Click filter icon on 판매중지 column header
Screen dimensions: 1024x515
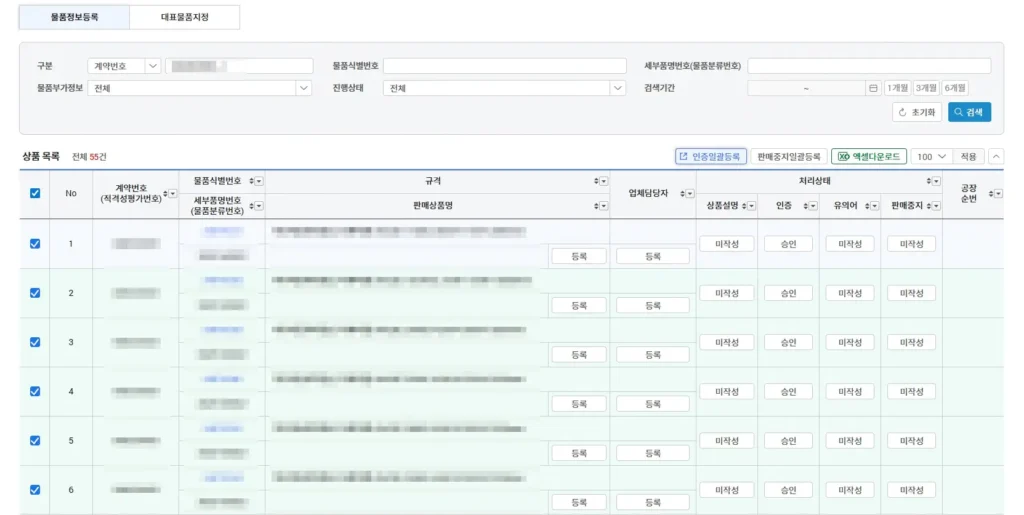pyautogui.click(x=935, y=206)
